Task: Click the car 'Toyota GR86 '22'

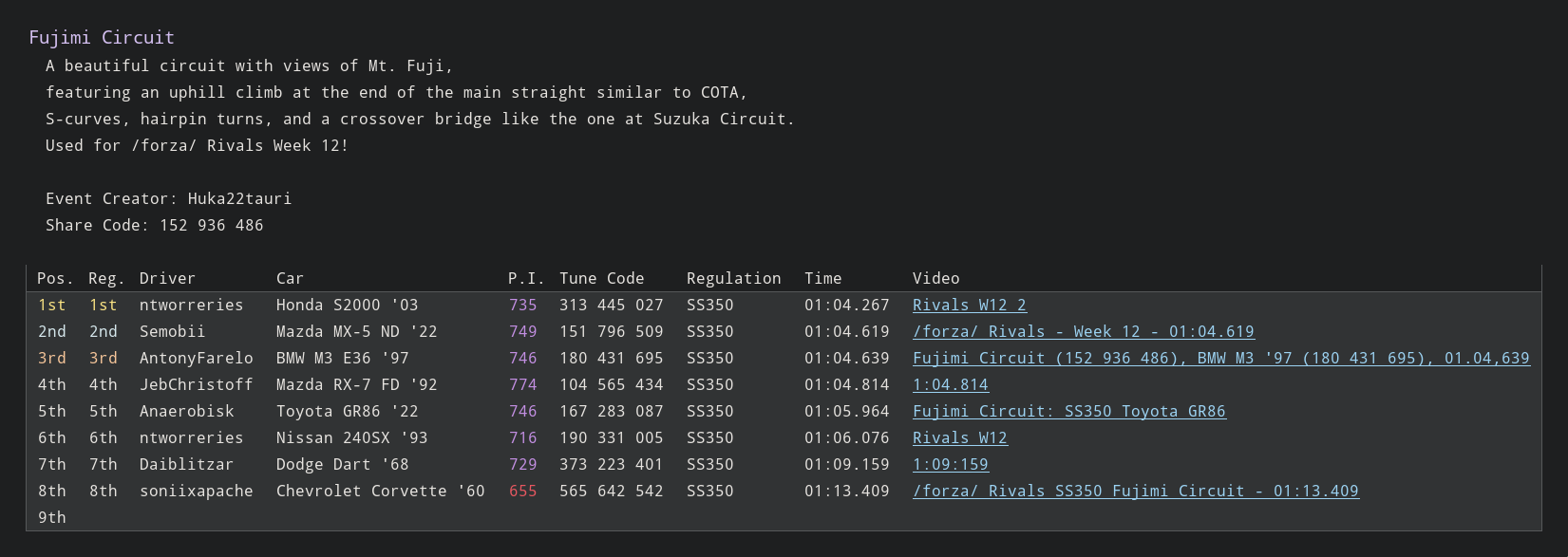Action: pyautogui.click(x=348, y=411)
